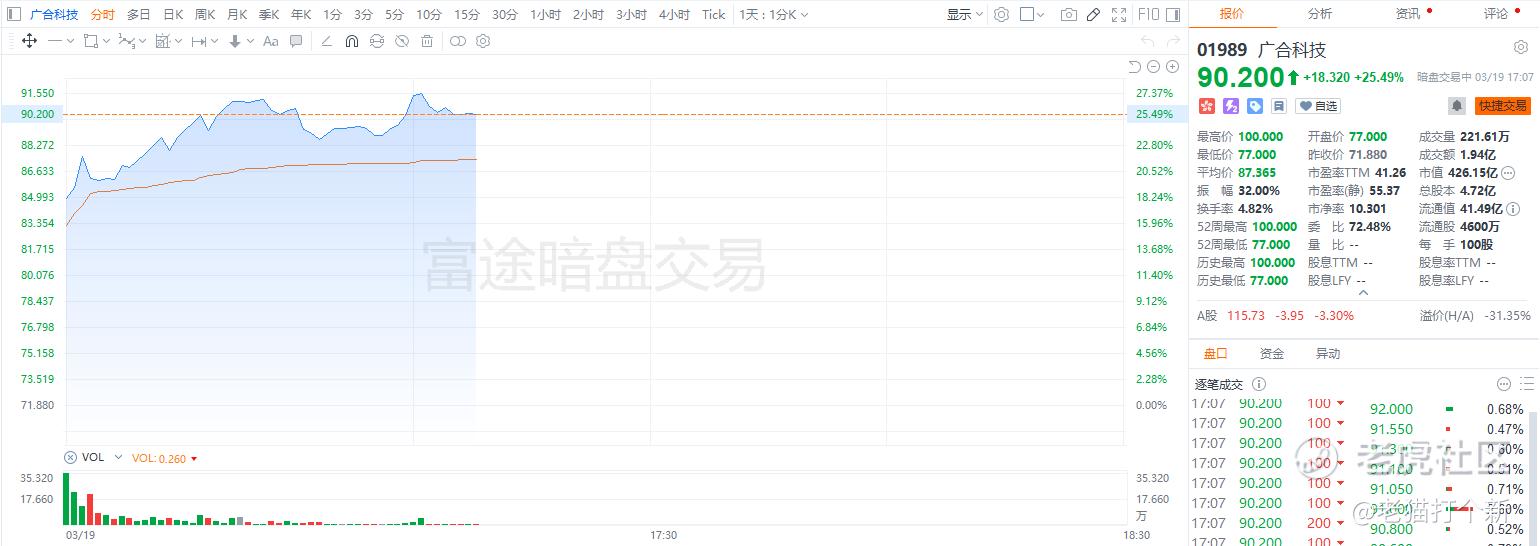This screenshot has width=1540, height=546.
Task: Toggle the magnet snap mode
Action: pyautogui.click(x=351, y=41)
